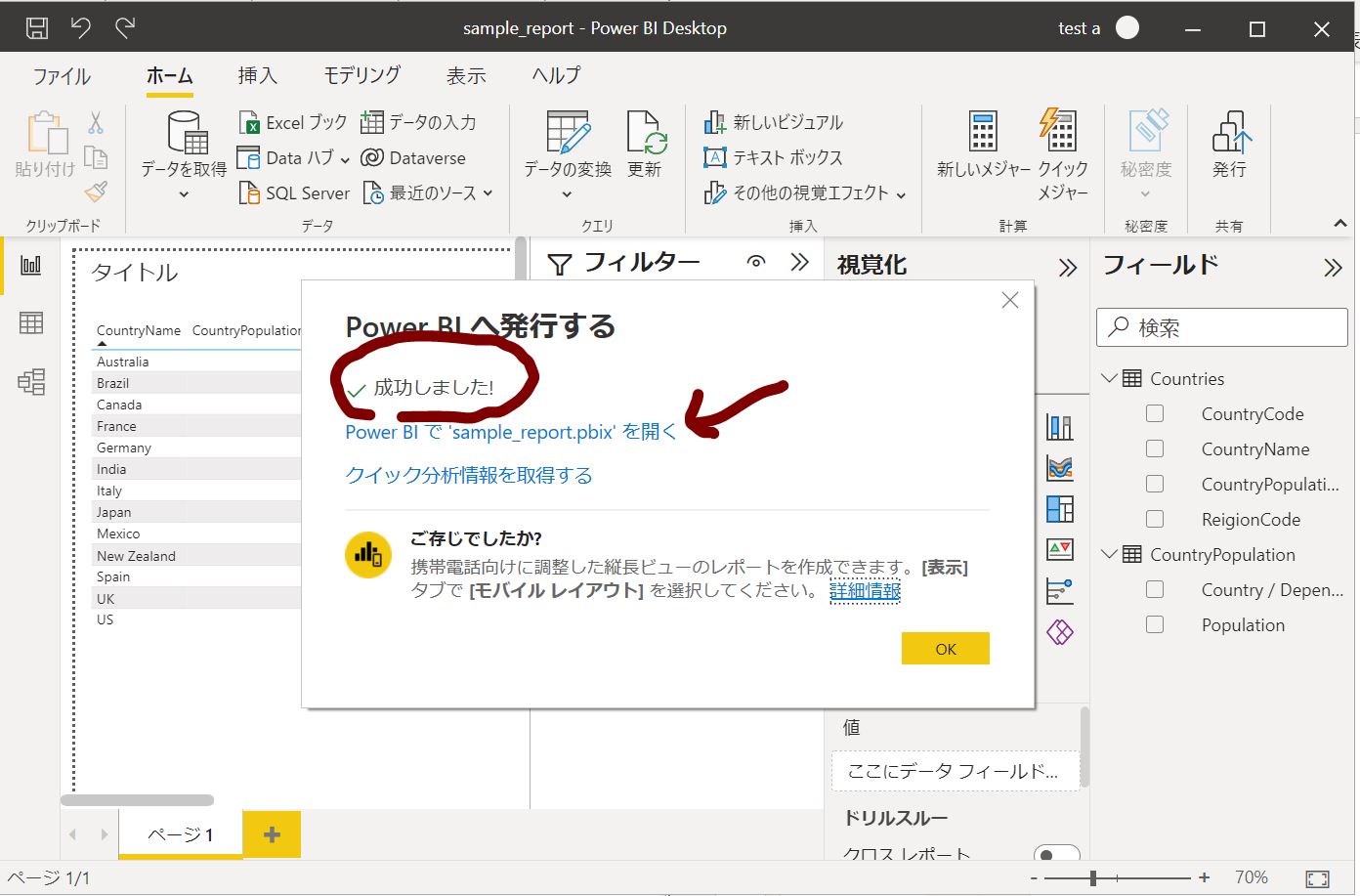Click クイック メジャー lightning icon
Image resolution: width=1360 pixels, height=896 pixels.
coord(1059,131)
